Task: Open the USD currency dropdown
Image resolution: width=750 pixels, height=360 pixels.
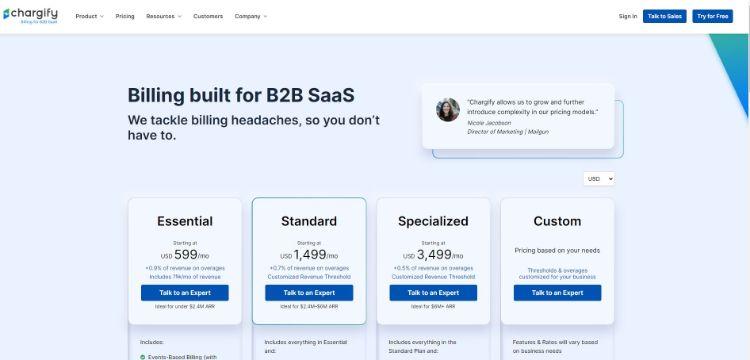Action: click(x=599, y=179)
